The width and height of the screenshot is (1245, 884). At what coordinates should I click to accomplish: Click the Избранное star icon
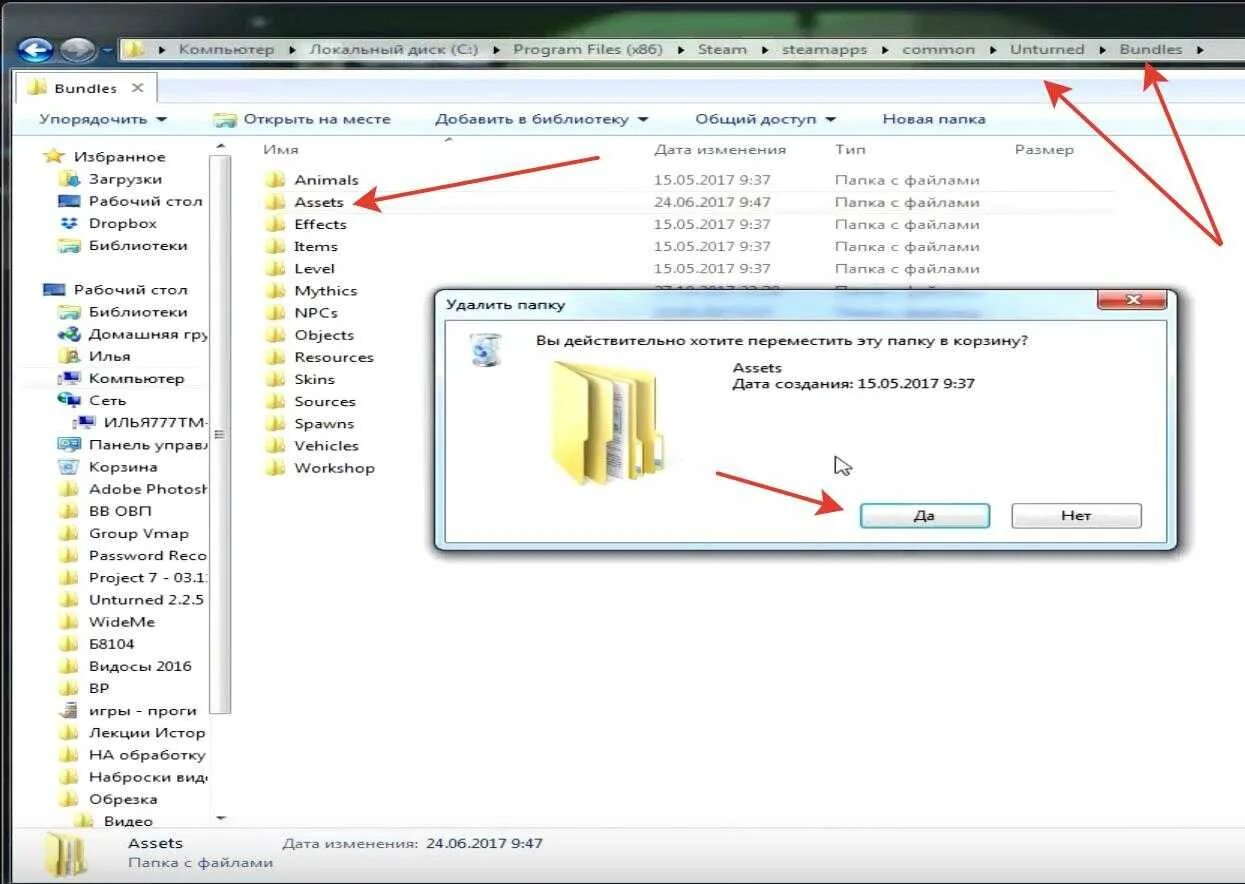[54, 157]
